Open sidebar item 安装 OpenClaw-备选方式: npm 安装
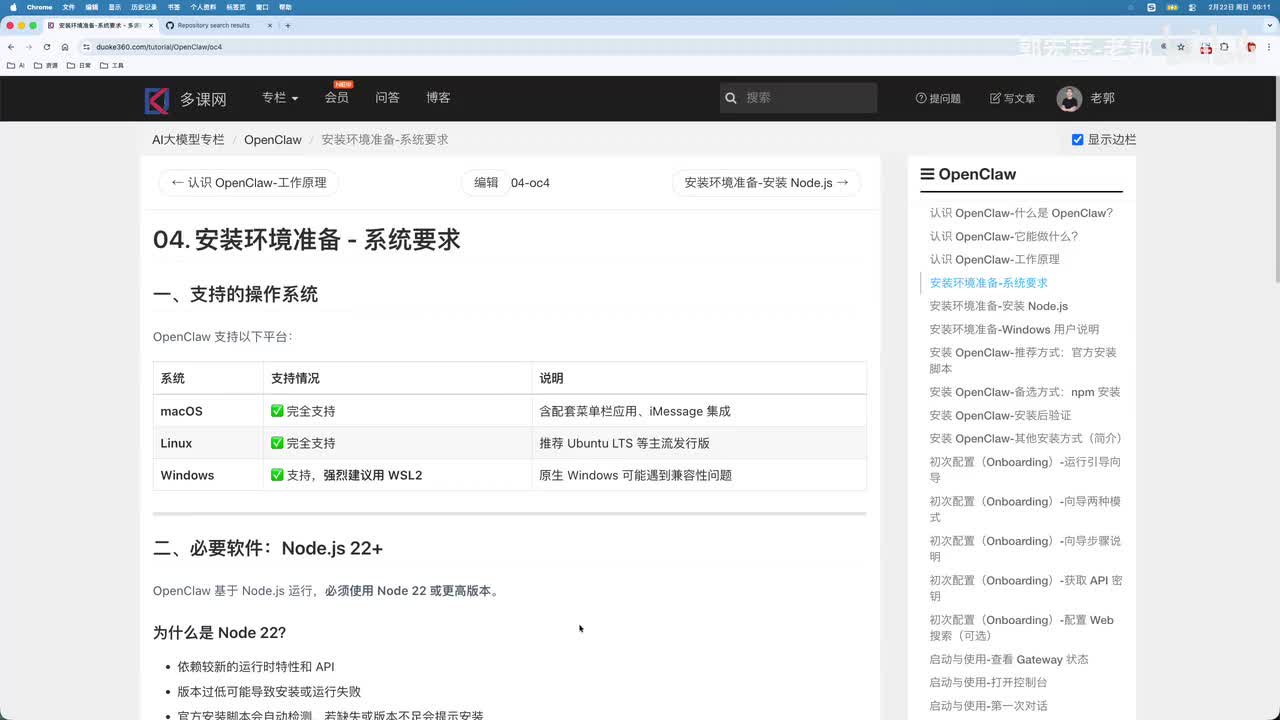 (x=1025, y=392)
